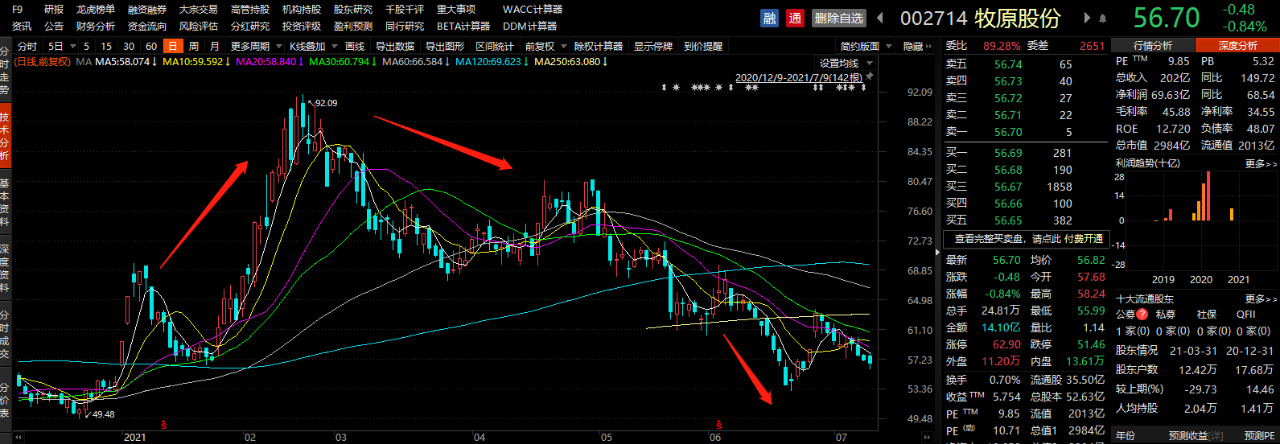Go to previous stock with left arrow
The height and width of the screenshot is (444, 1280).
coord(880,18)
